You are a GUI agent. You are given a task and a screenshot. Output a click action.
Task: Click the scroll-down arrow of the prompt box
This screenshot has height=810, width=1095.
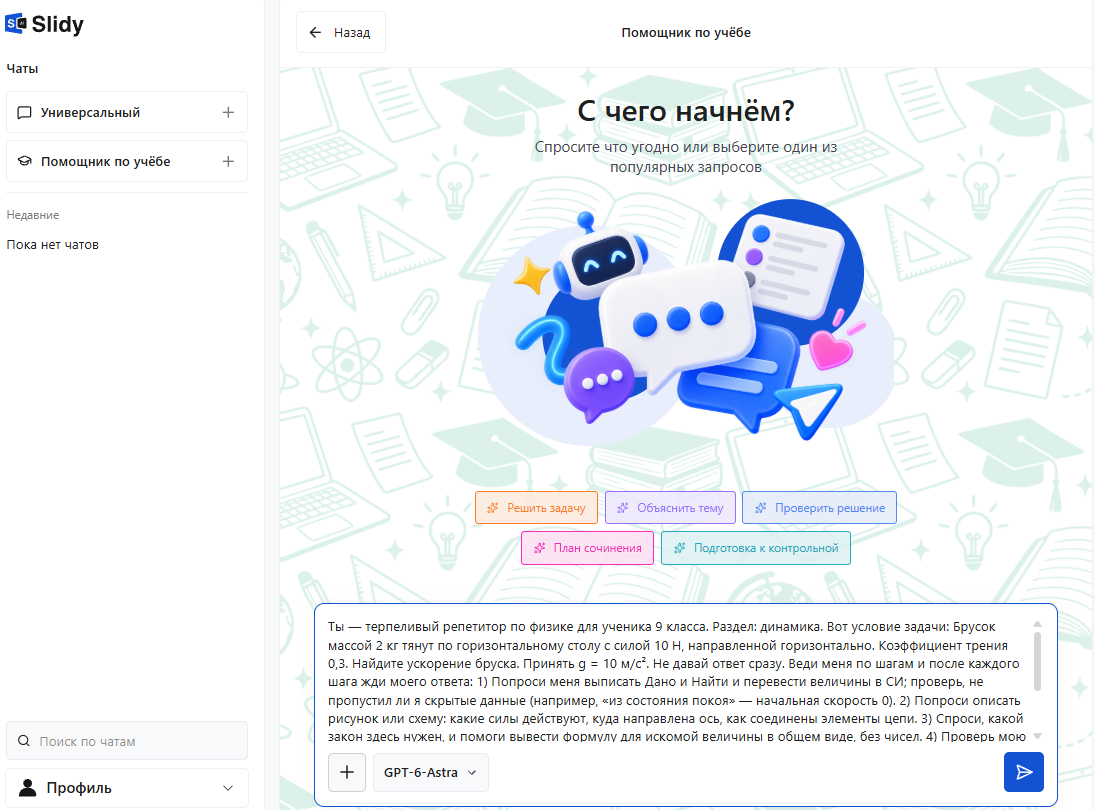[1037, 736]
